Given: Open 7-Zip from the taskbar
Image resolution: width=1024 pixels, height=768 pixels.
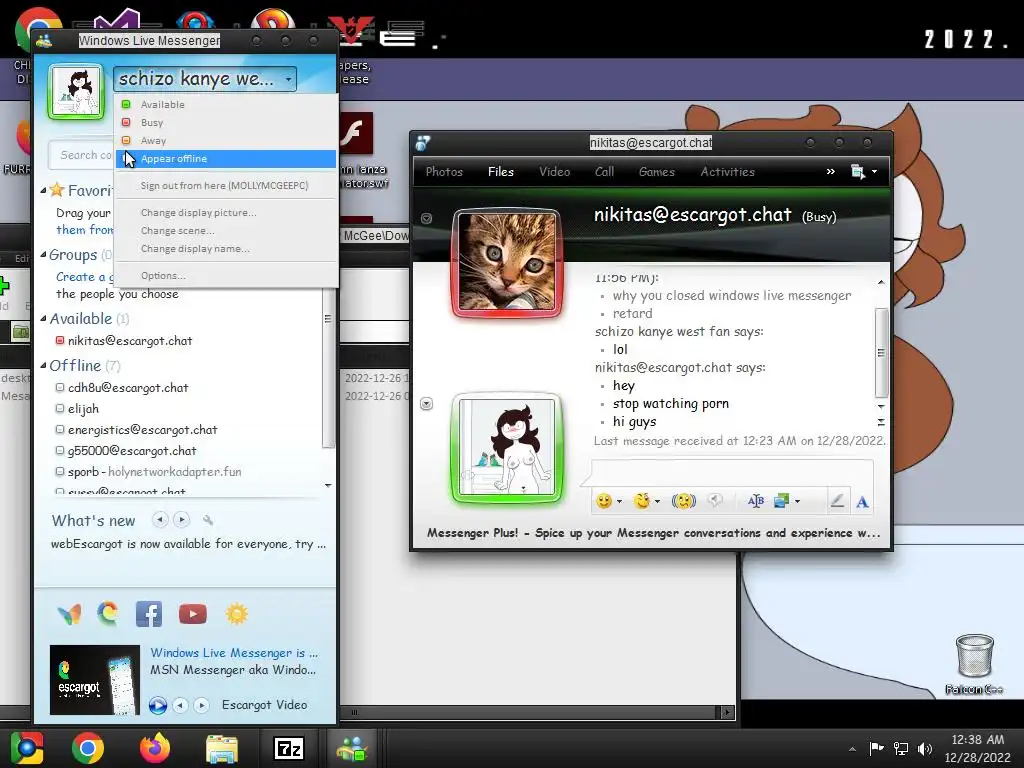Looking at the screenshot, I should (289, 748).
